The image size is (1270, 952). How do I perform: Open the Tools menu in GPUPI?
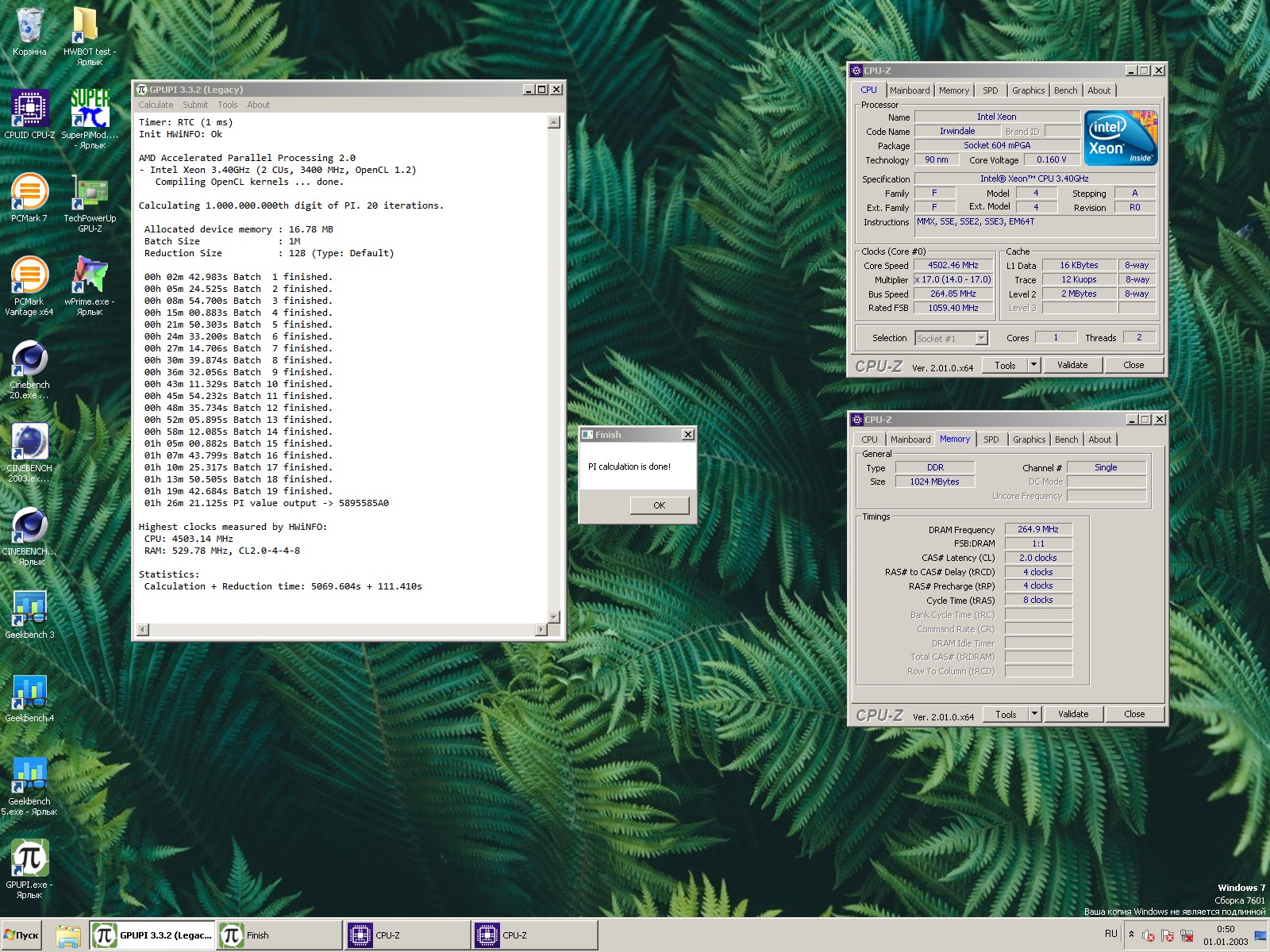228,105
